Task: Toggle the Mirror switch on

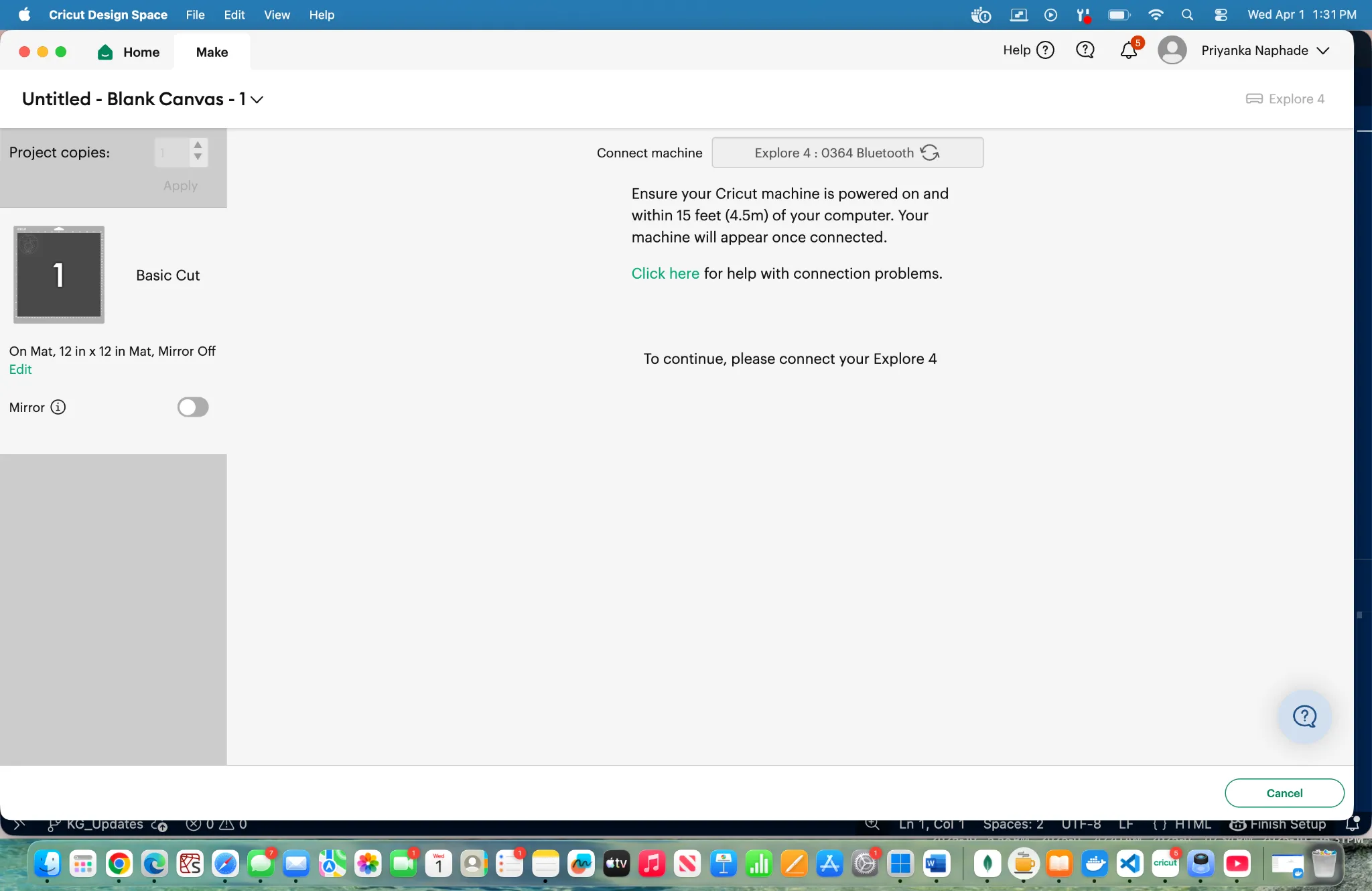Action: [x=193, y=407]
